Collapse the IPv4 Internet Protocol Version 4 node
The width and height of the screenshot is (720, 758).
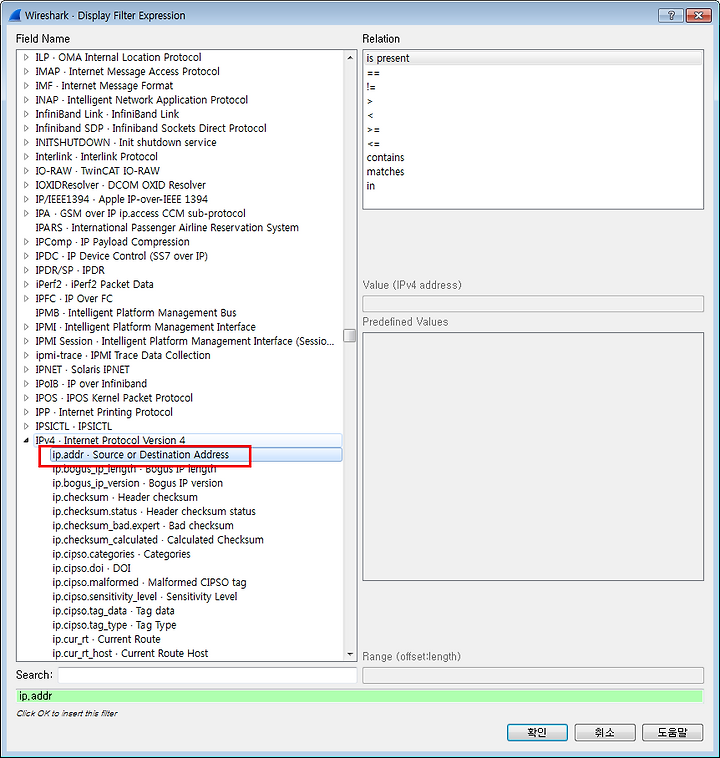pos(26,440)
